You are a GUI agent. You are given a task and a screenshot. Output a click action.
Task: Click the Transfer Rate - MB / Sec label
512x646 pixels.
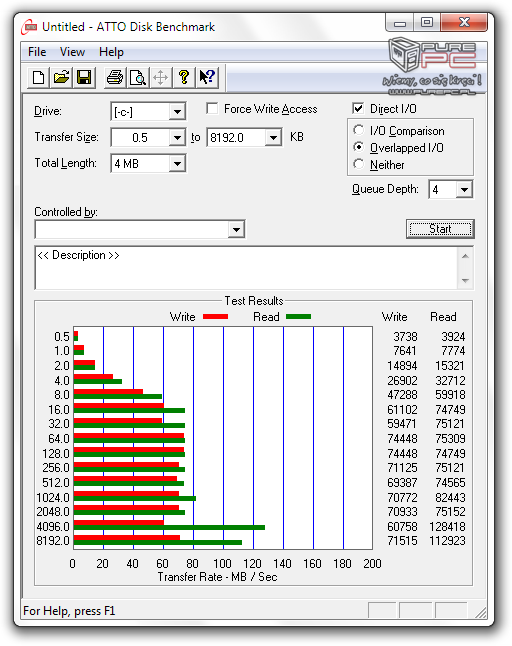[x=217, y=577]
